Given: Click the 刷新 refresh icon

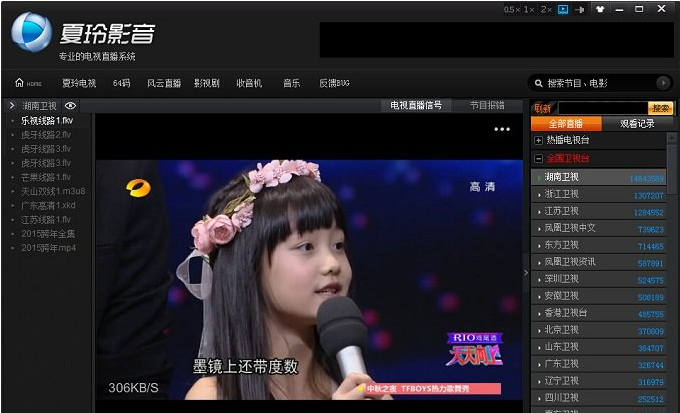Looking at the screenshot, I should (543, 108).
